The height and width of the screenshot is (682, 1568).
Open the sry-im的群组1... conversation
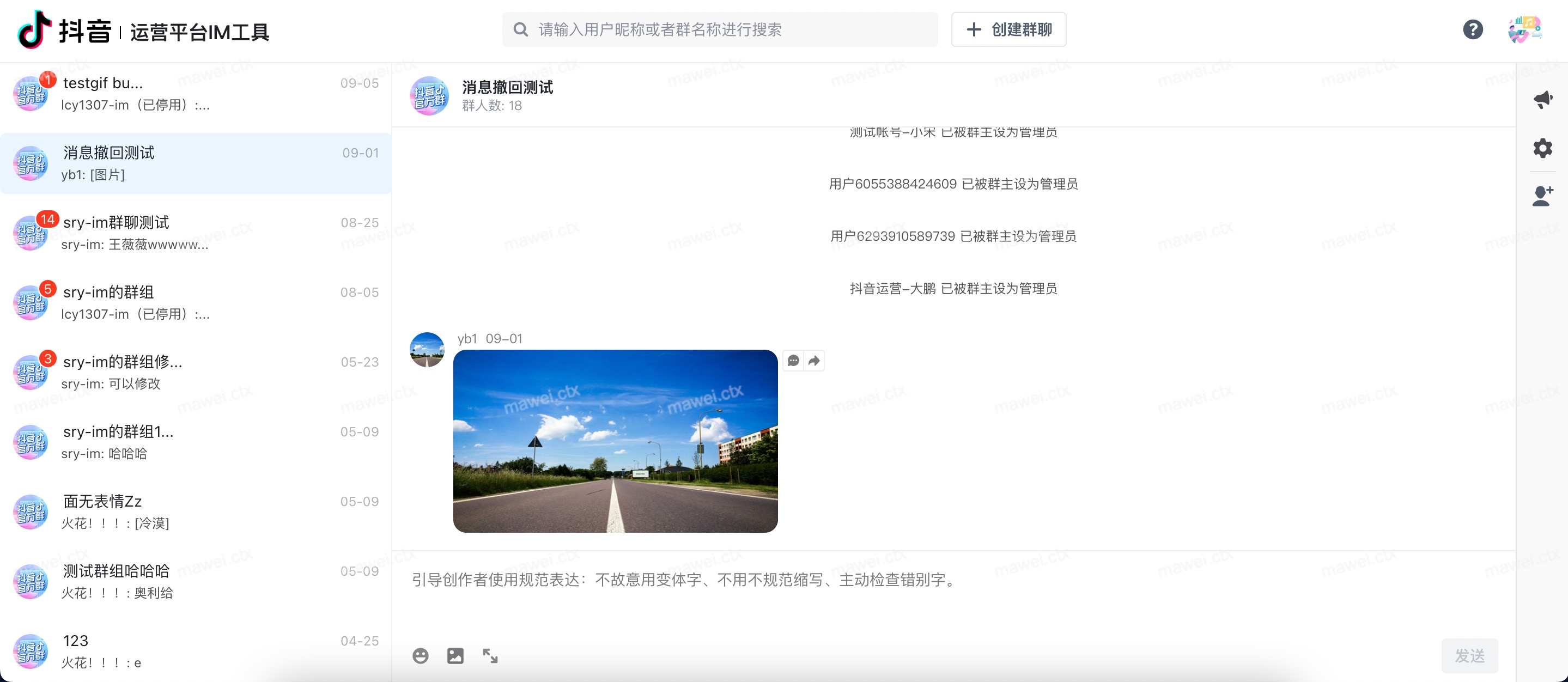tap(196, 442)
